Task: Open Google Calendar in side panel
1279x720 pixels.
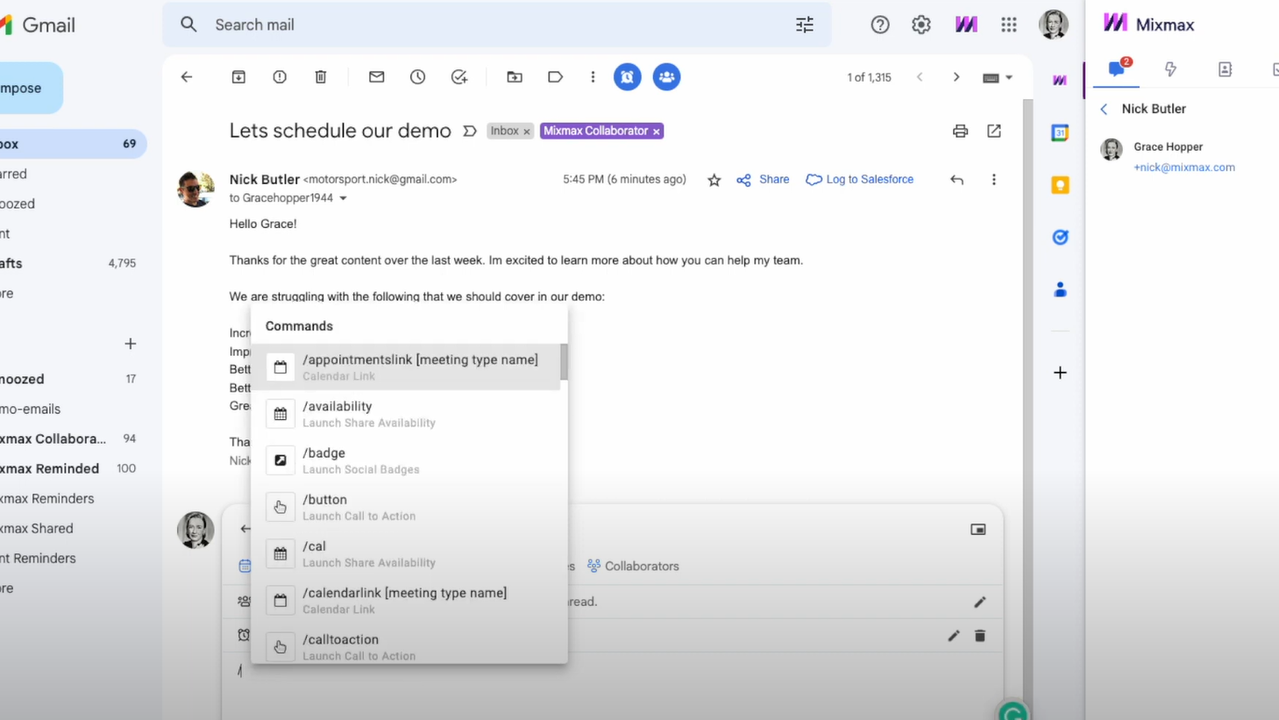Action: [x=1060, y=132]
